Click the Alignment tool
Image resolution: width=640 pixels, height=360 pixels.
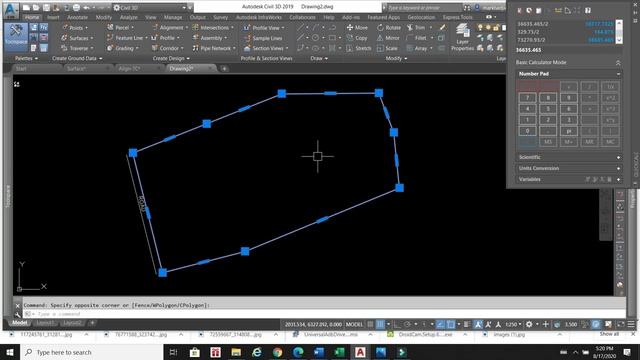pos(170,27)
